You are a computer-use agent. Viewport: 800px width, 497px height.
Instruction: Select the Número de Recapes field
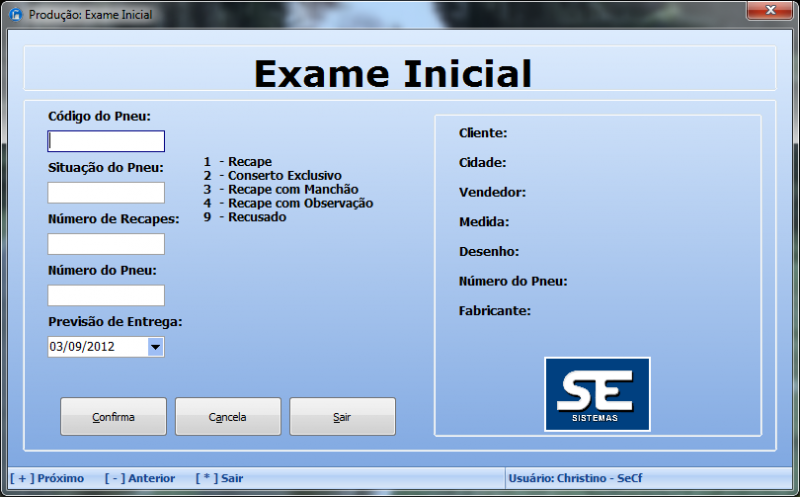tap(106, 244)
